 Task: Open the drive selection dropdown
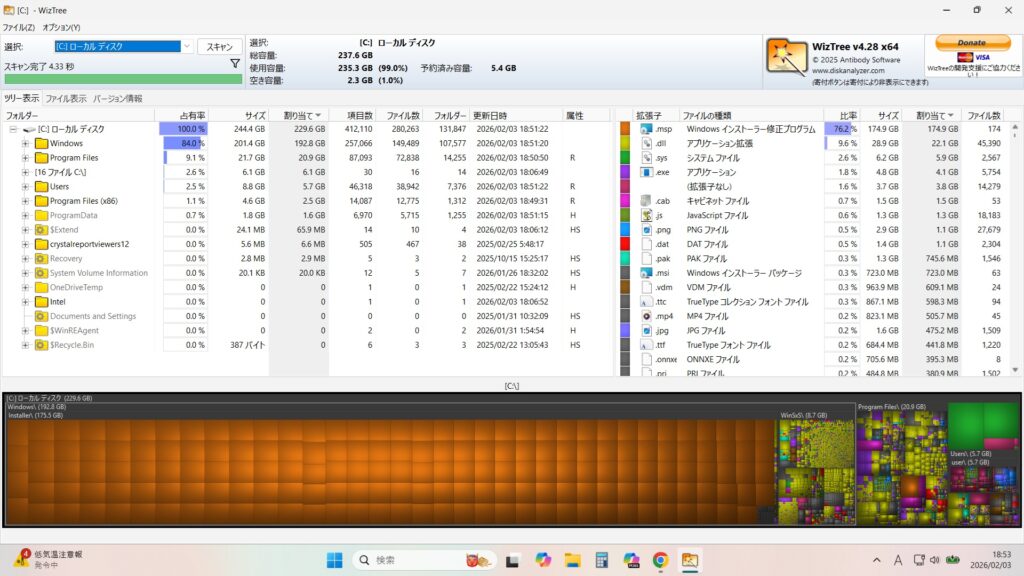[x=187, y=46]
